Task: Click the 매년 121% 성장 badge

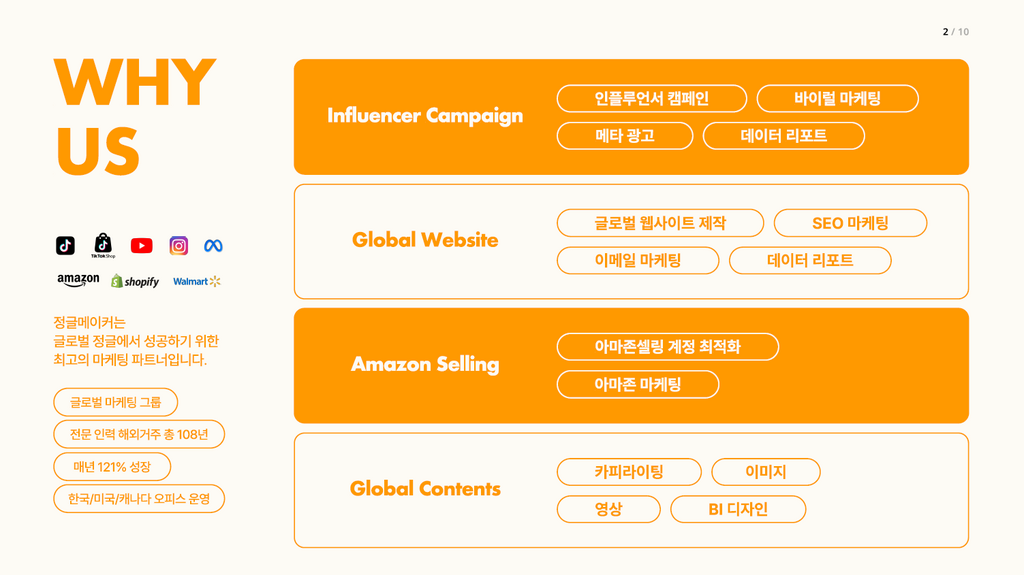Action: click(x=112, y=467)
